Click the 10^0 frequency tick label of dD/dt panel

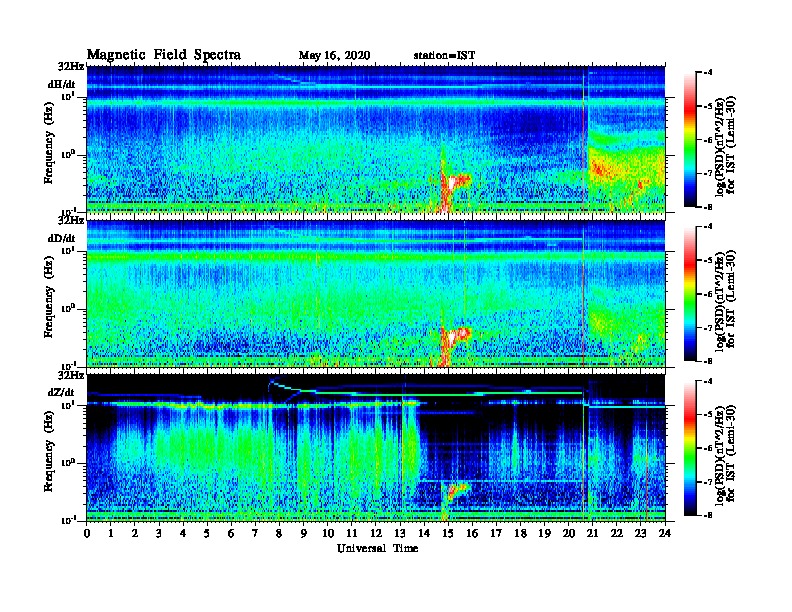[x=68, y=309]
